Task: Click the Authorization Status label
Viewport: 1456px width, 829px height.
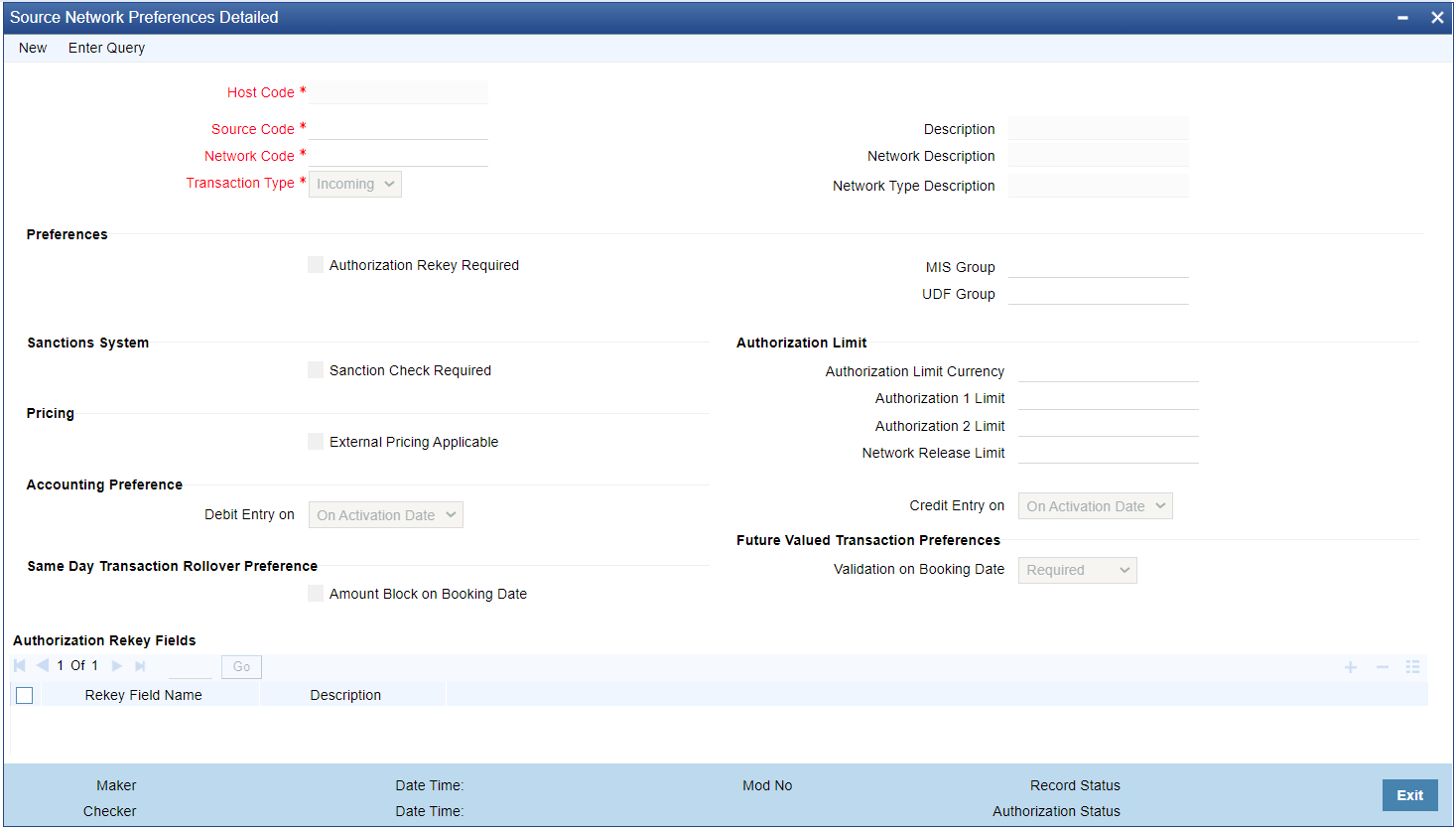Action: [x=1056, y=811]
